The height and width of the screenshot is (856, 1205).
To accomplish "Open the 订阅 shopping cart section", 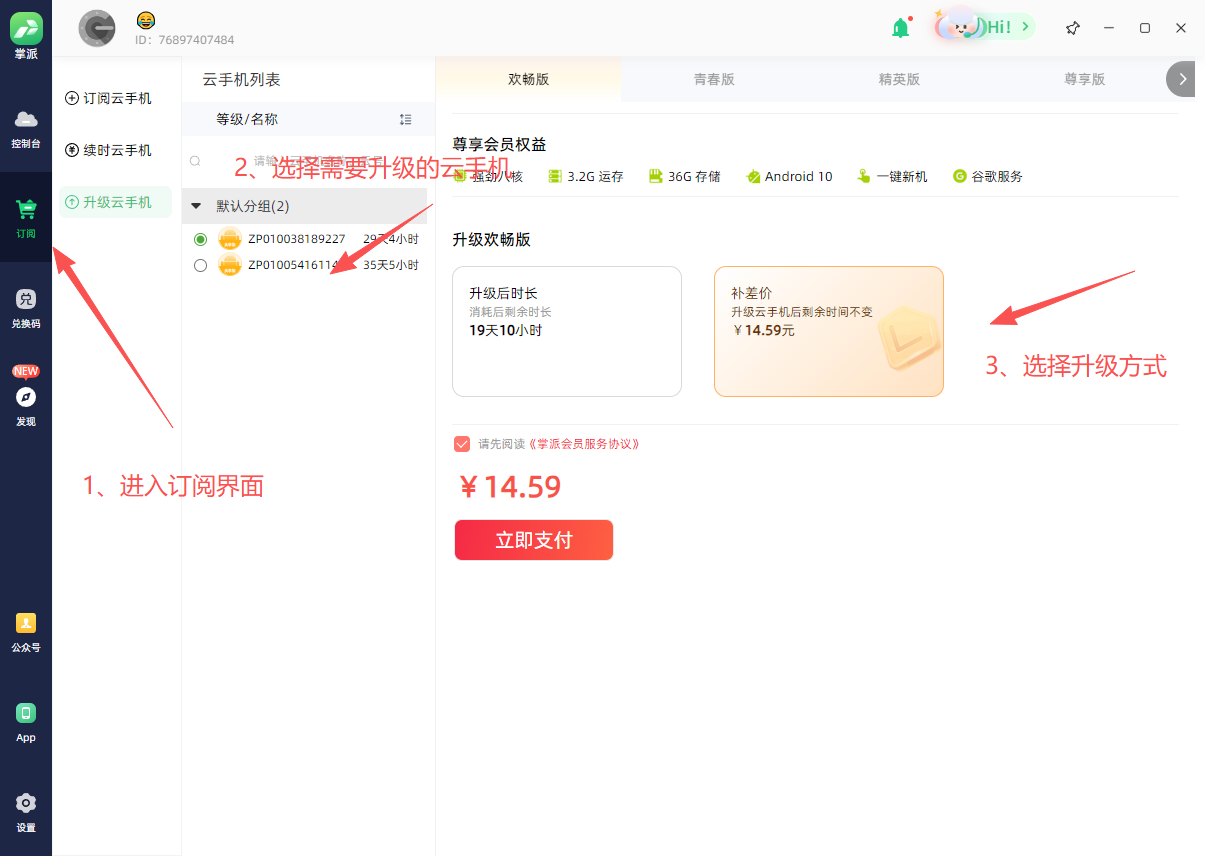I will tap(26, 218).
